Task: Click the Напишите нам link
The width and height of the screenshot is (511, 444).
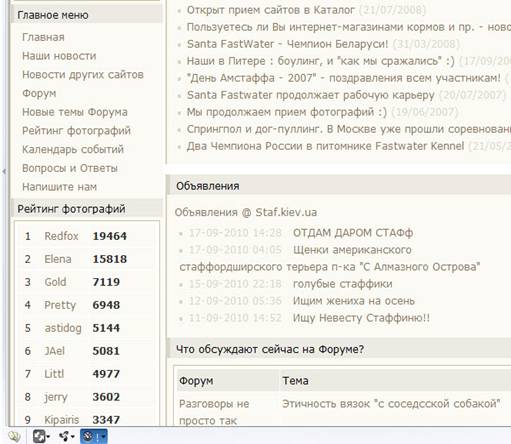Action: 59,187
